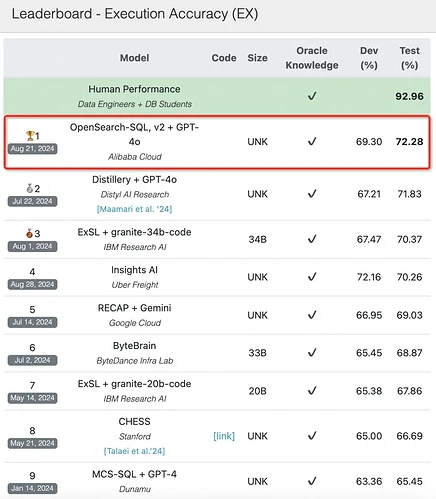Select the Human Performance row title
436x499 pixels.
134,89
